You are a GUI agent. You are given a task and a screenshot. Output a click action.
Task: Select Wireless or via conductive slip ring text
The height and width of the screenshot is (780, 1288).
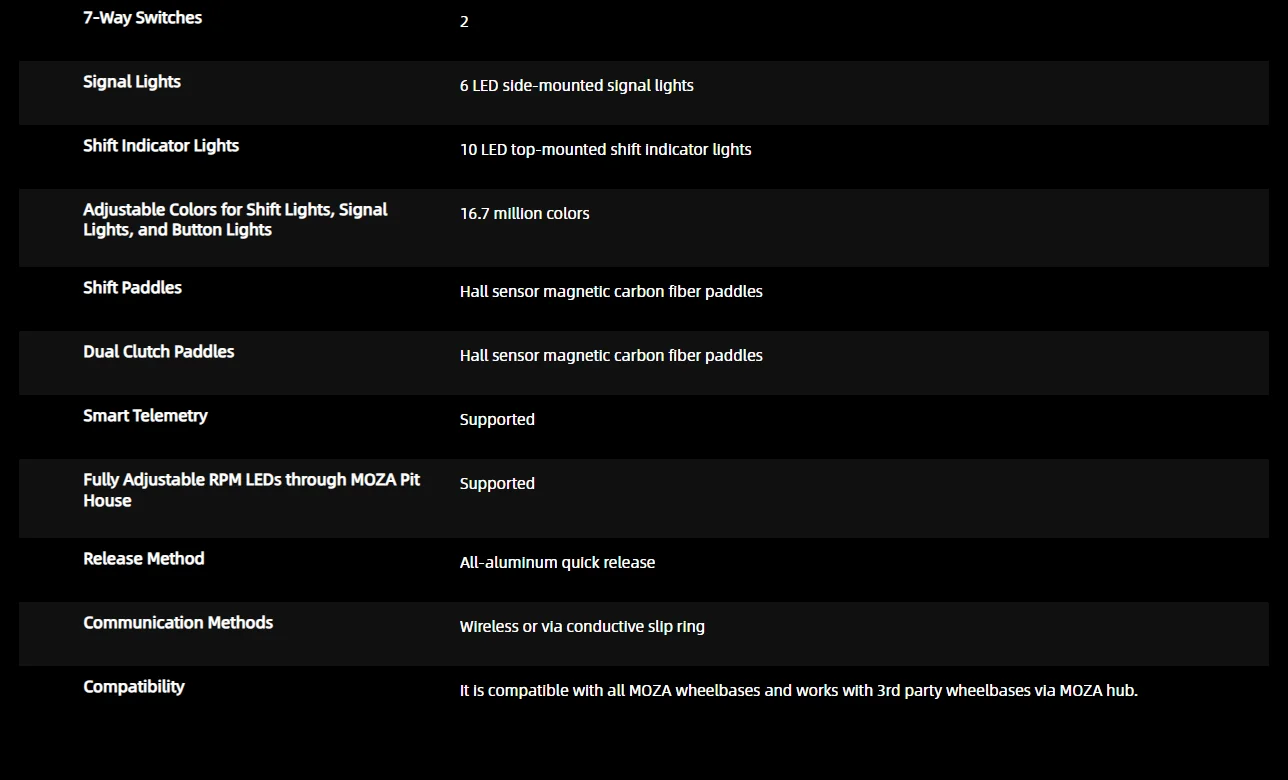(582, 627)
